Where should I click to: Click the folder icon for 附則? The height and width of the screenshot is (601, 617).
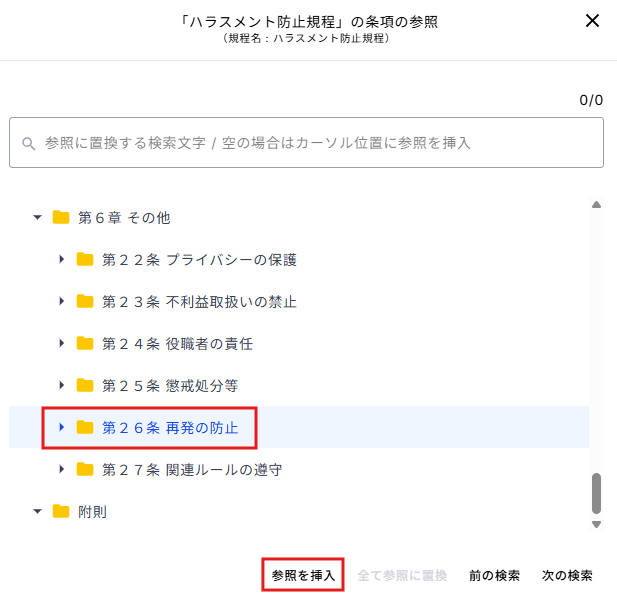point(61,511)
